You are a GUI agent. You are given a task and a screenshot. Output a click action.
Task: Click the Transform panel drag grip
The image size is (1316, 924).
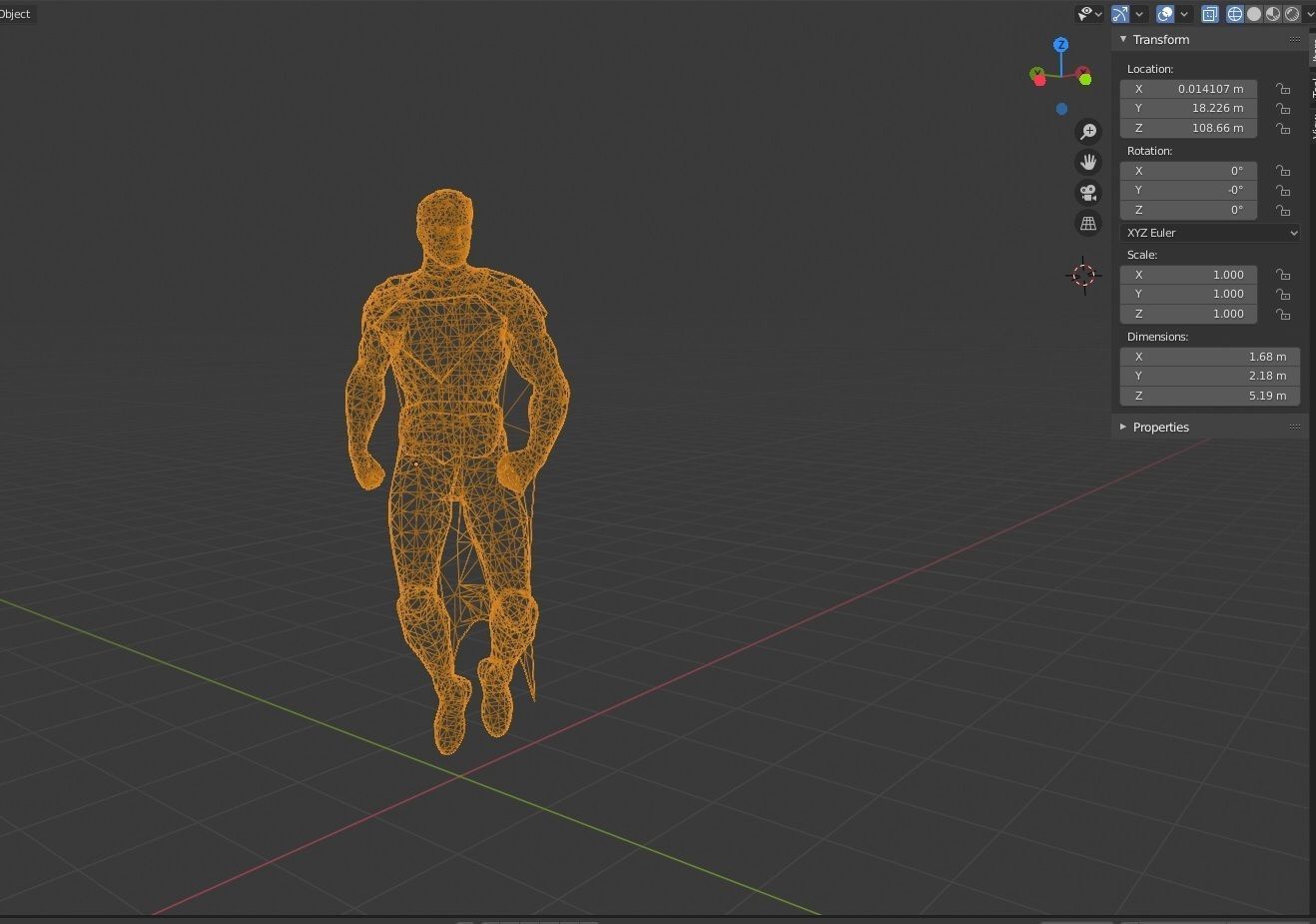click(1295, 39)
